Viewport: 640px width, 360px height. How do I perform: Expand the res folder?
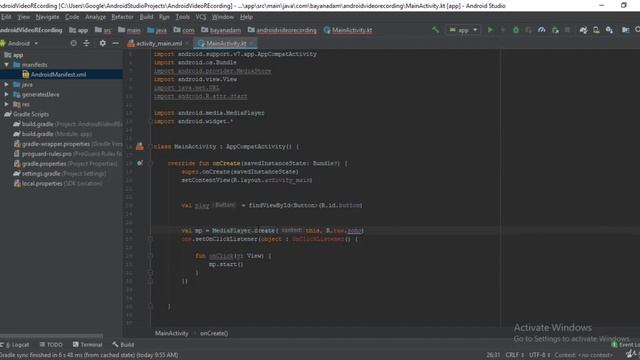(x=7, y=104)
